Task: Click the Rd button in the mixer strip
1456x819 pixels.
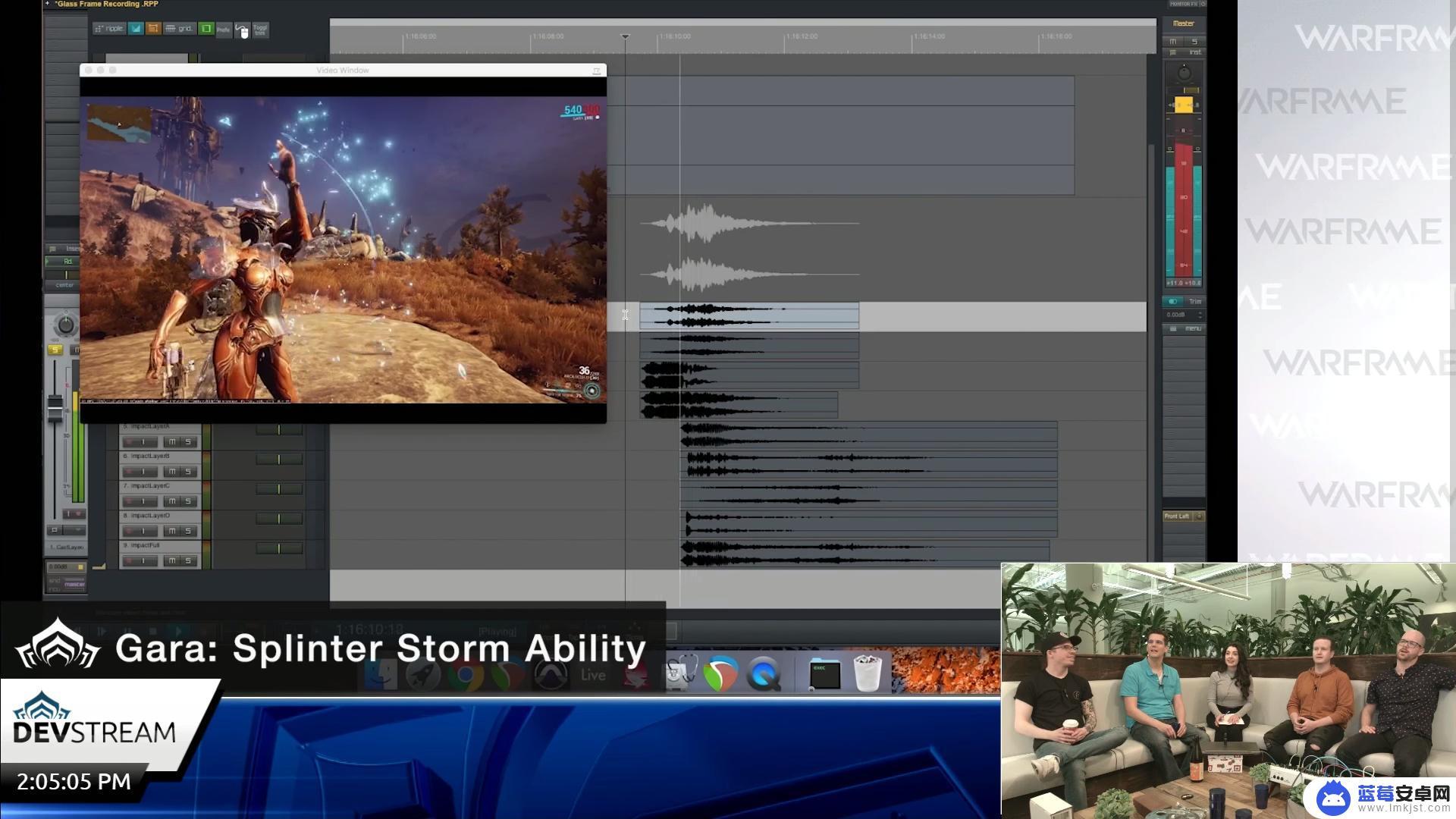Action: pos(67,262)
